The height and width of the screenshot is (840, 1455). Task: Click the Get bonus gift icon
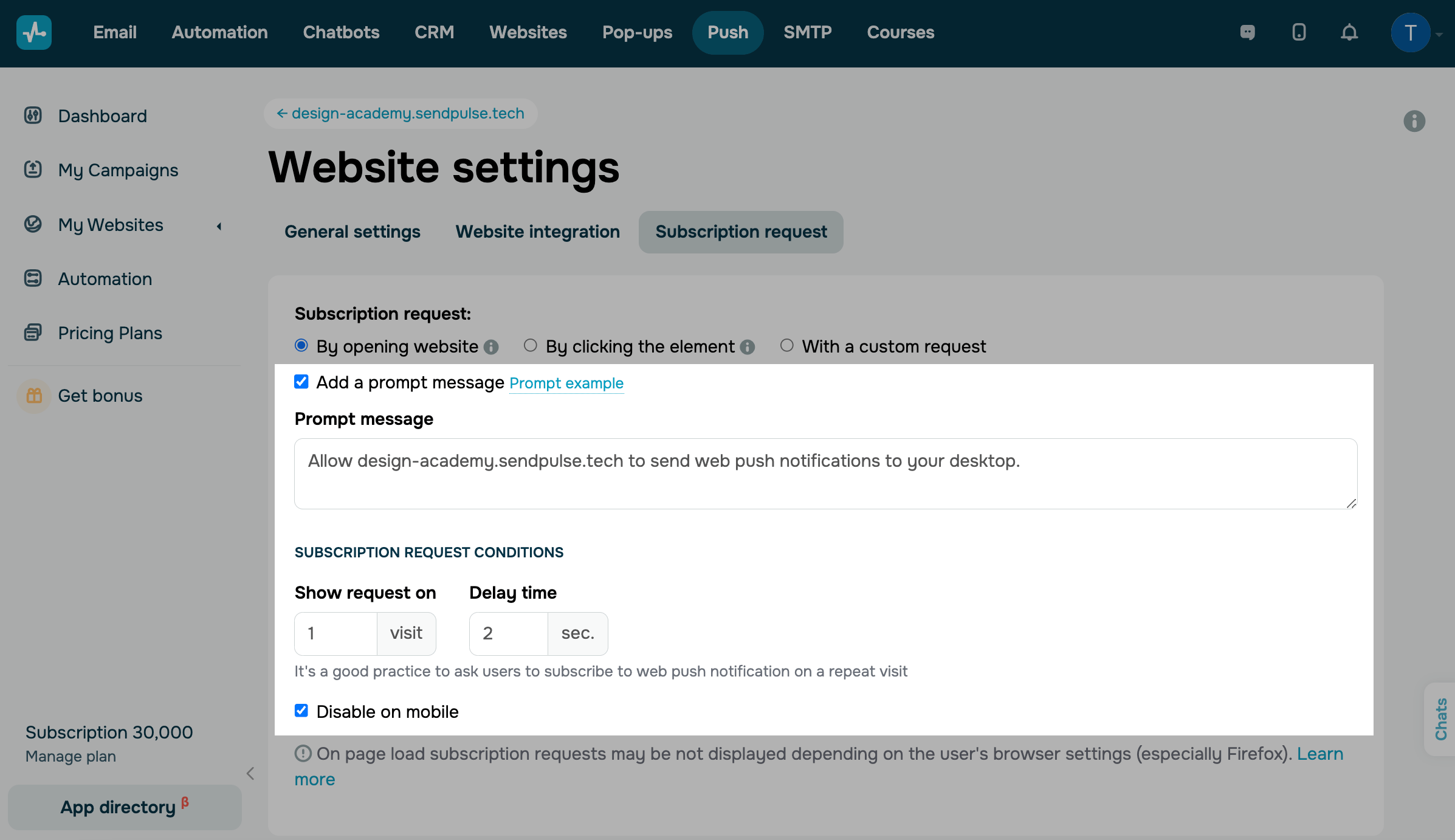(x=34, y=396)
